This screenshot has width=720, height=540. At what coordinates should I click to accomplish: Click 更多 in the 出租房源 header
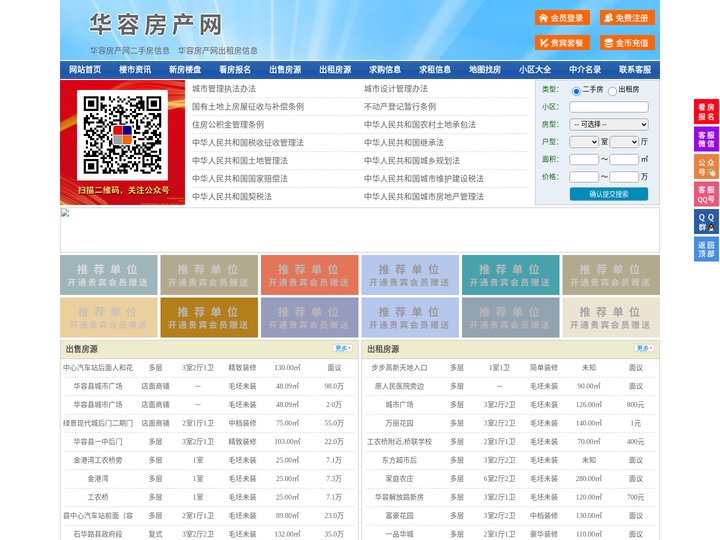[x=644, y=349]
